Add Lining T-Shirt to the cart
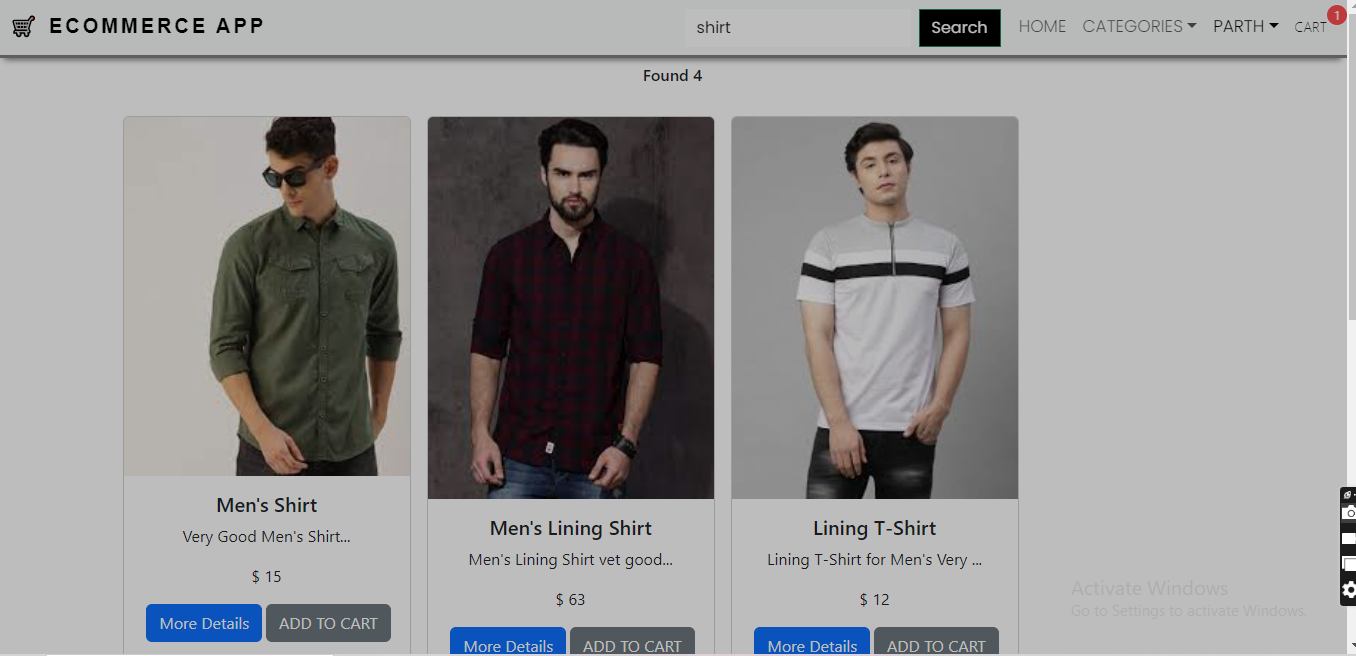Viewport: 1356px width, 656px height. pyautogui.click(x=936, y=645)
